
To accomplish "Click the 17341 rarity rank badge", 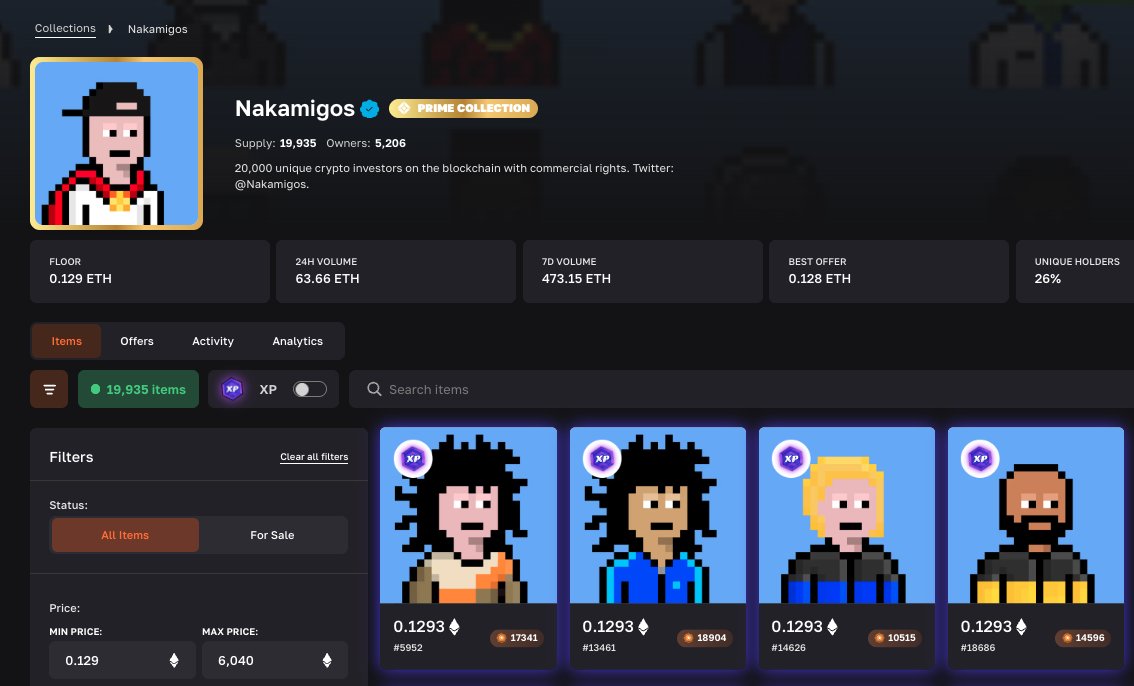I will point(516,638).
